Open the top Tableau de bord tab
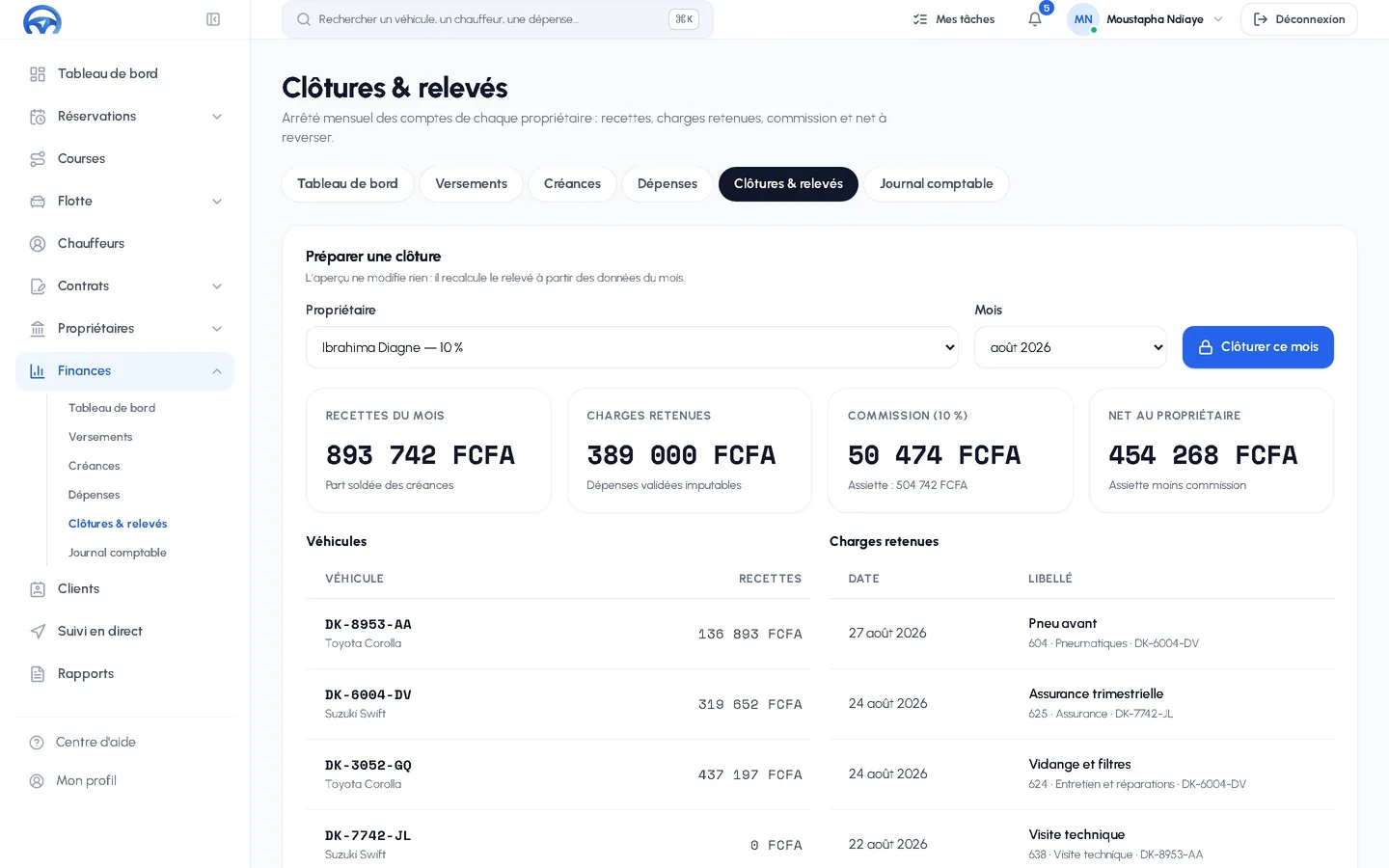This screenshot has height=868, width=1389. [x=347, y=184]
